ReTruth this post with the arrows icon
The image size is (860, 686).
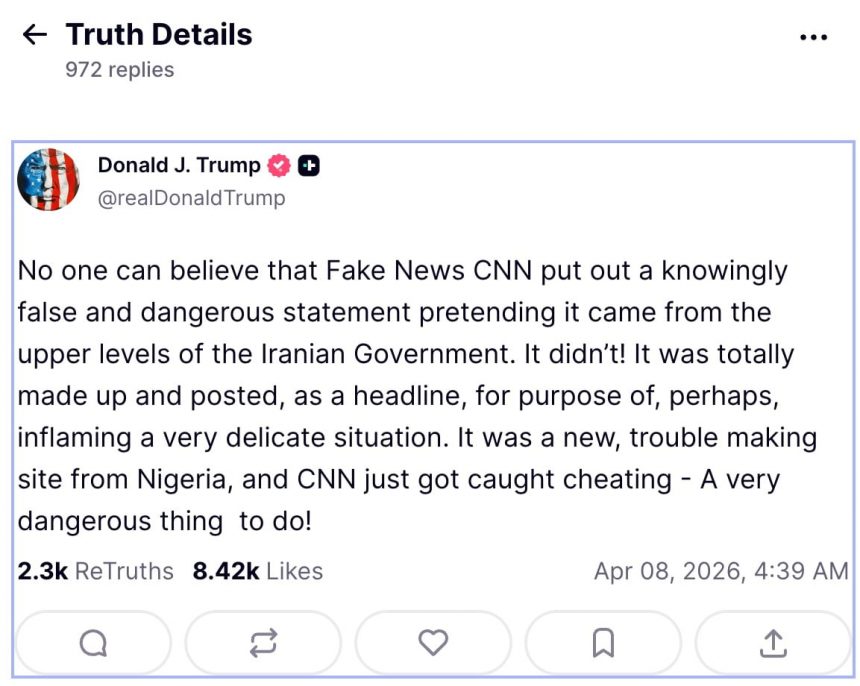(x=263, y=643)
